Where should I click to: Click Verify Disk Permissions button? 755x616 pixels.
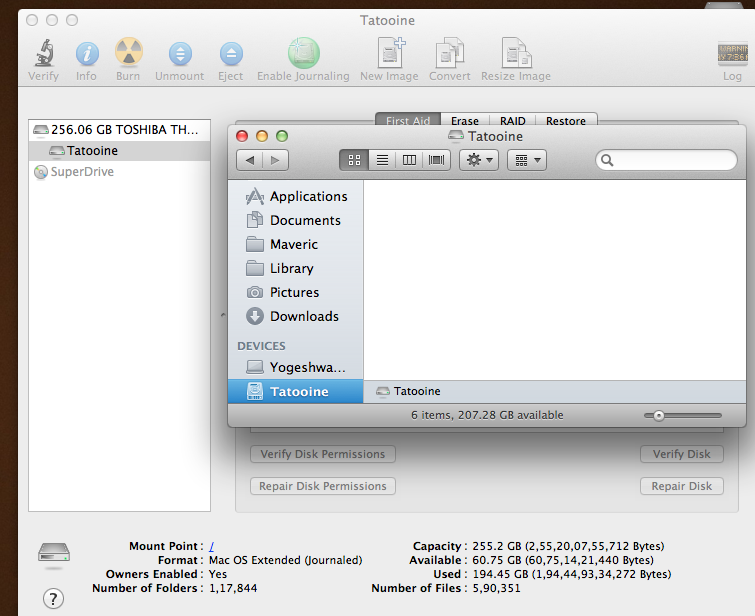point(323,454)
